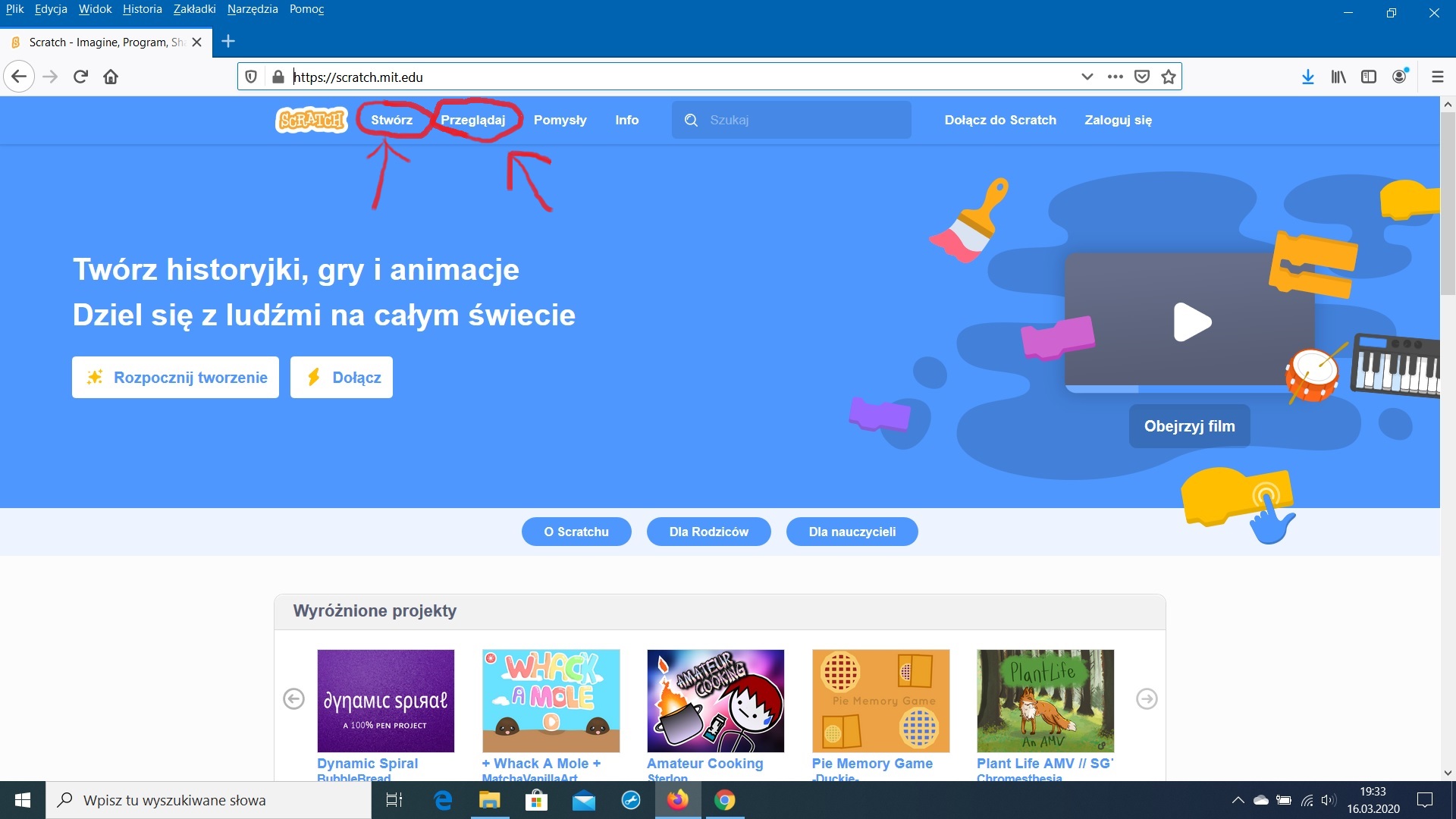Click the browser forward arrow
The height and width of the screenshot is (819, 1456).
coord(50,77)
